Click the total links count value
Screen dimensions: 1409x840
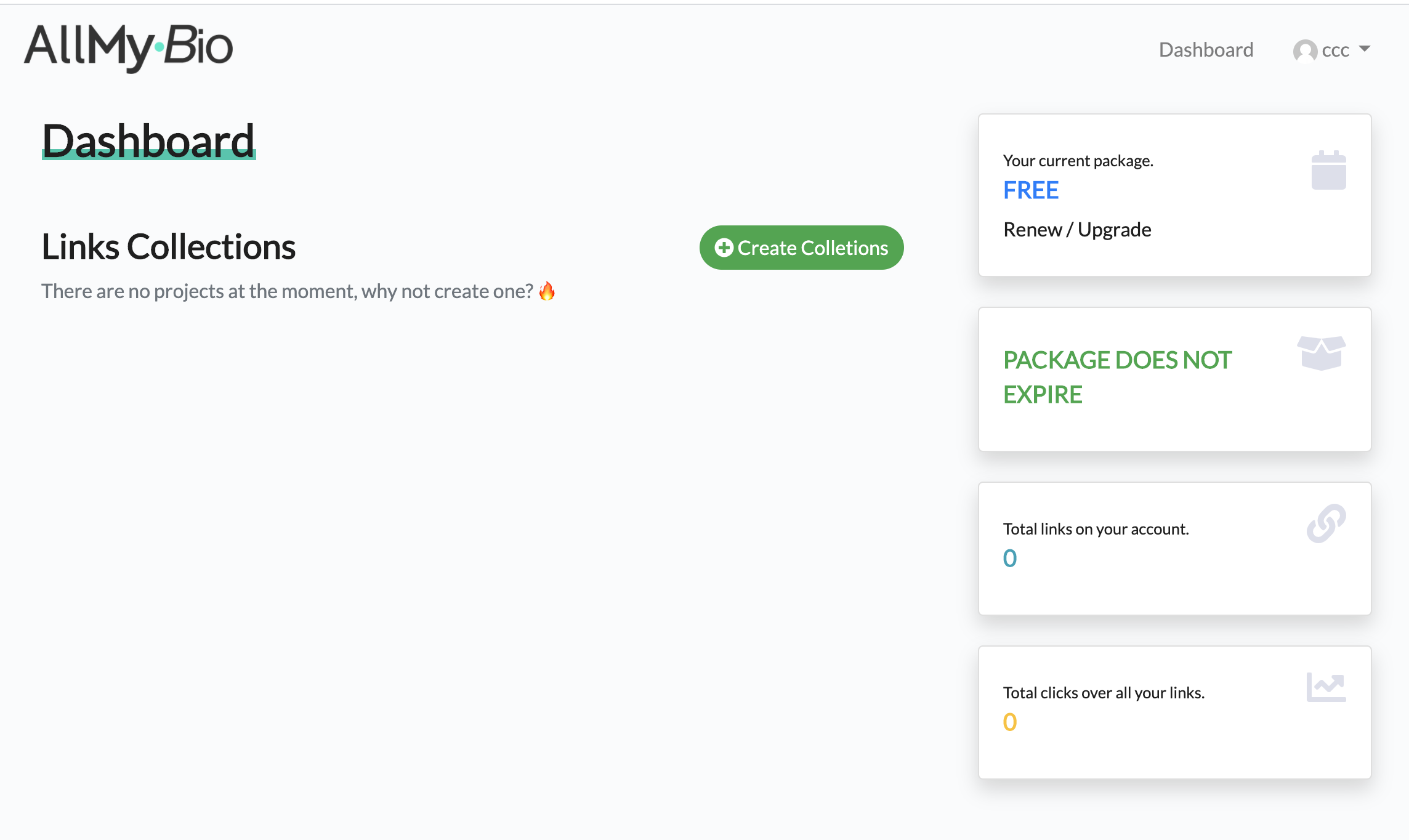pos(1010,559)
